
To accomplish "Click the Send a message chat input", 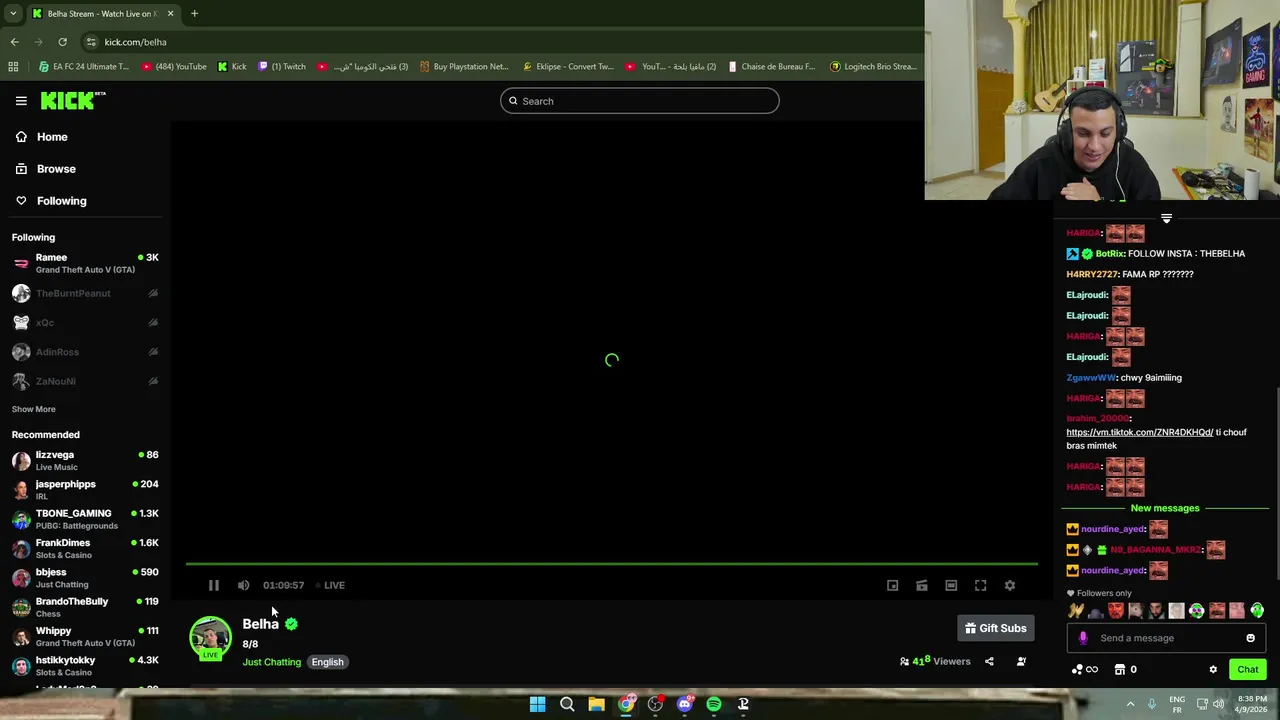I will [x=1166, y=638].
